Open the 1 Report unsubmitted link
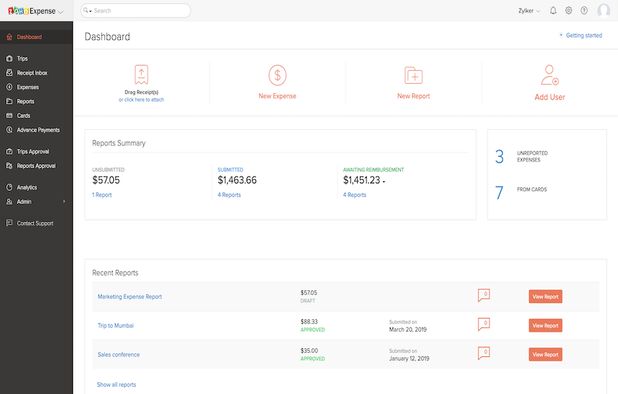618x394 pixels. tap(102, 195)
